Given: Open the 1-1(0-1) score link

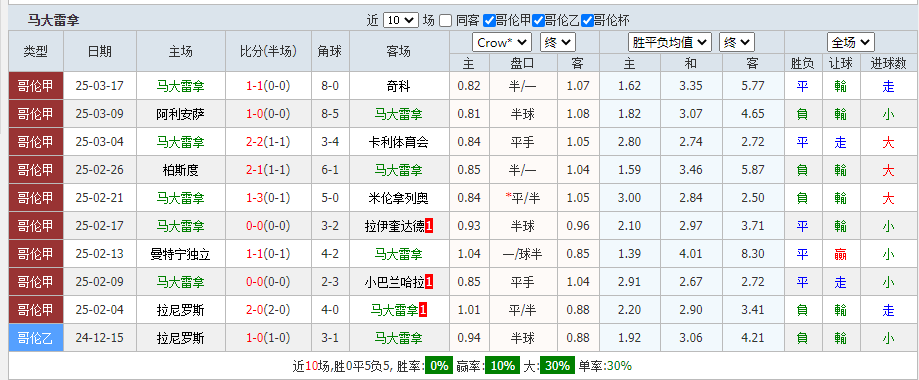Looking at the screenshot, I should pos(268,254).
